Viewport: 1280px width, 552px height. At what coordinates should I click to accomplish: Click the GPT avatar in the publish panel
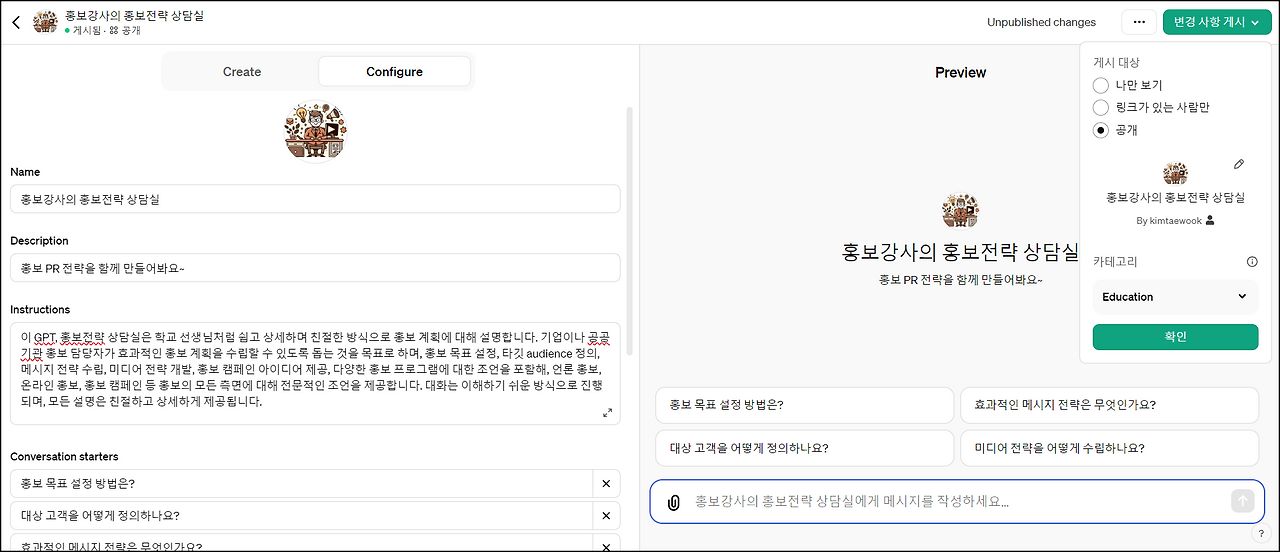(x=1175, y=173)
